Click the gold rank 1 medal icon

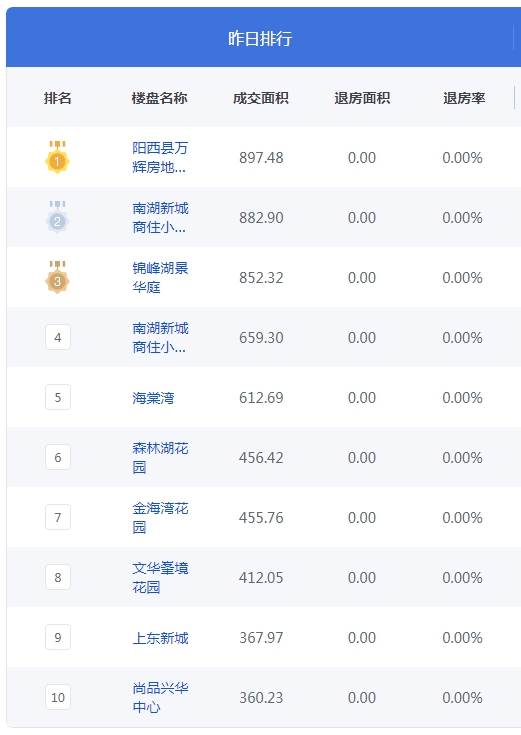[57, 158]
